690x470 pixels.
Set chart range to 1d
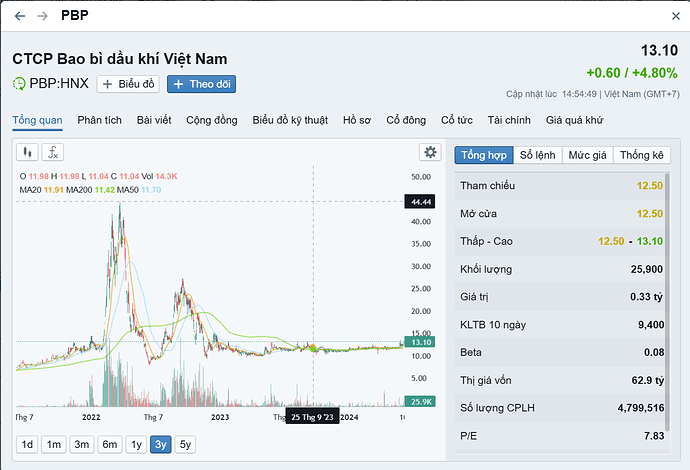coord(27,444)
